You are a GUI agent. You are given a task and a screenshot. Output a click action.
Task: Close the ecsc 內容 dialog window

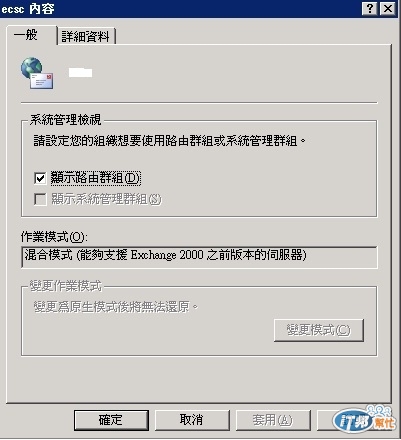click(x=388, y=9)
